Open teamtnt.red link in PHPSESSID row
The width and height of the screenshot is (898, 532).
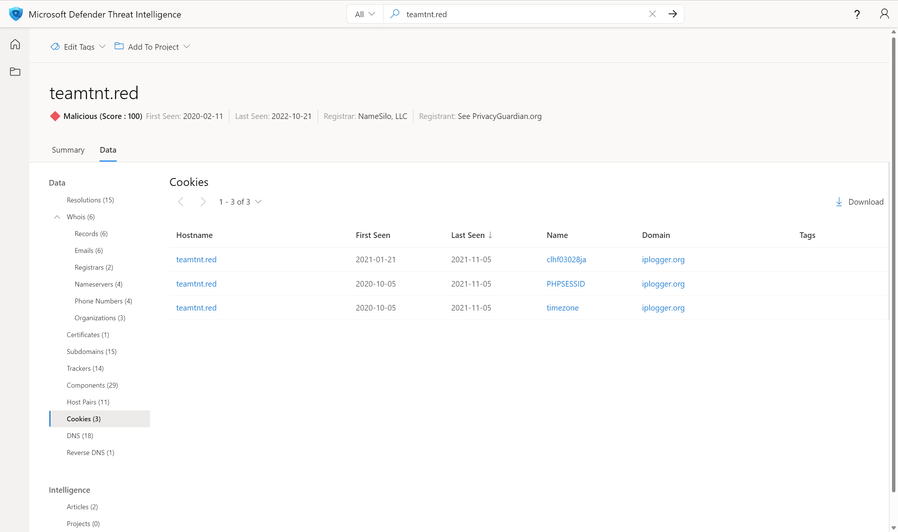coord(196,283)
